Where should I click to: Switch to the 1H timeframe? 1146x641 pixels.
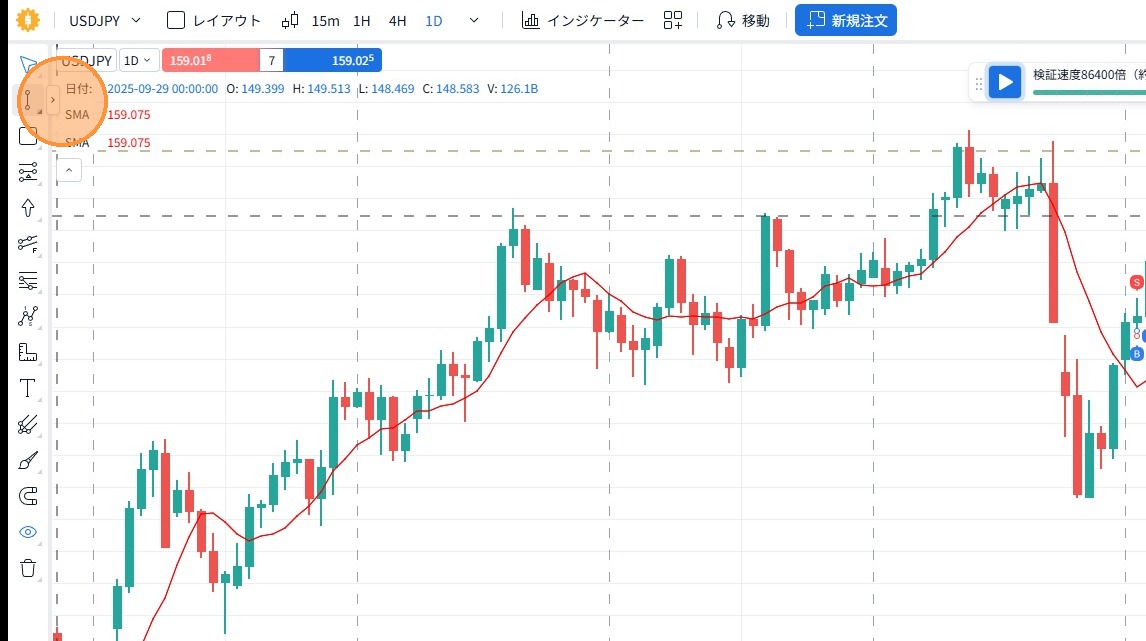(362, 21)
